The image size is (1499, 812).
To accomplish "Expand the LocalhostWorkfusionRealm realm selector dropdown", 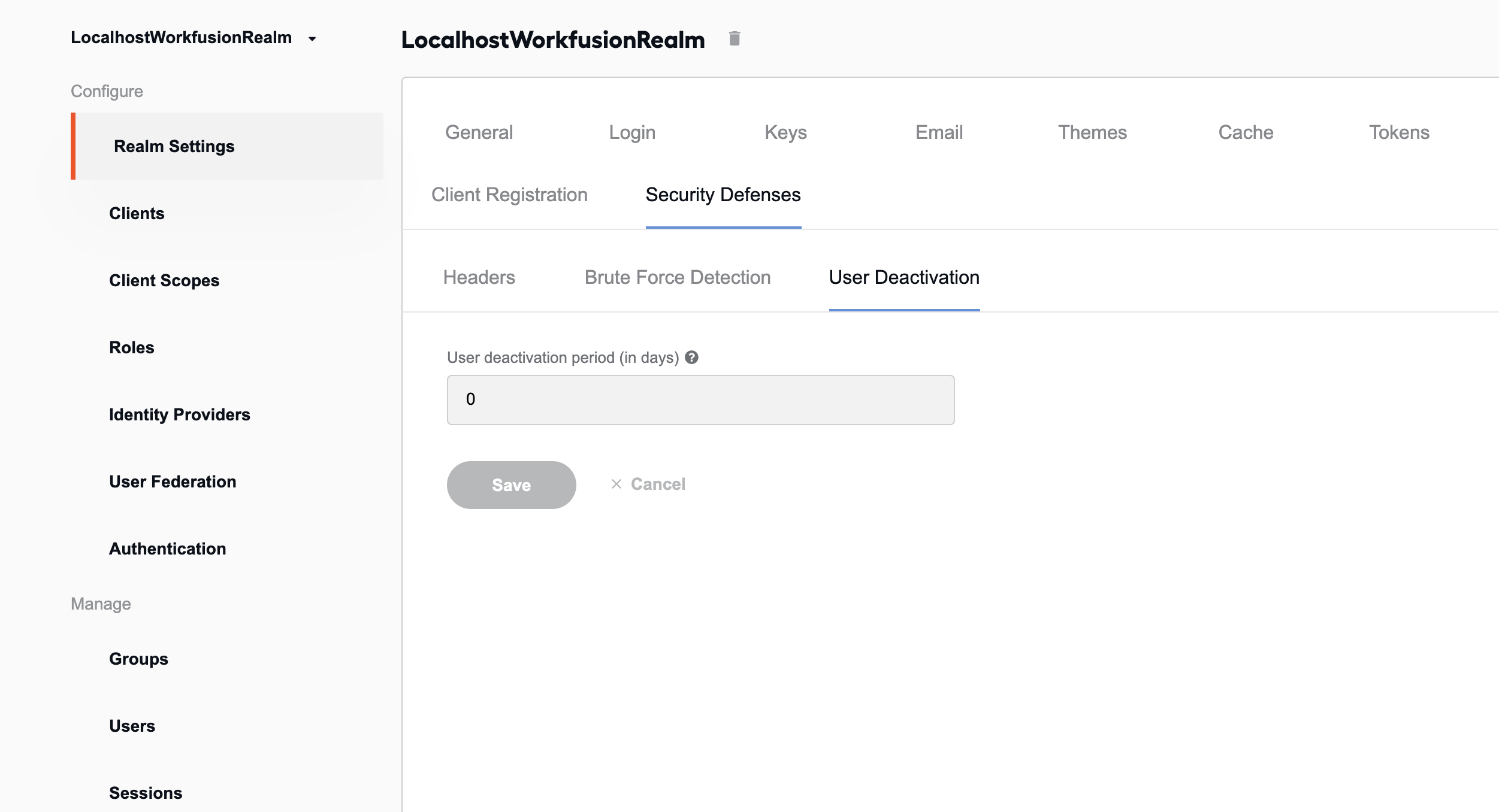I will pyautogui.click(x=312, y=39).
